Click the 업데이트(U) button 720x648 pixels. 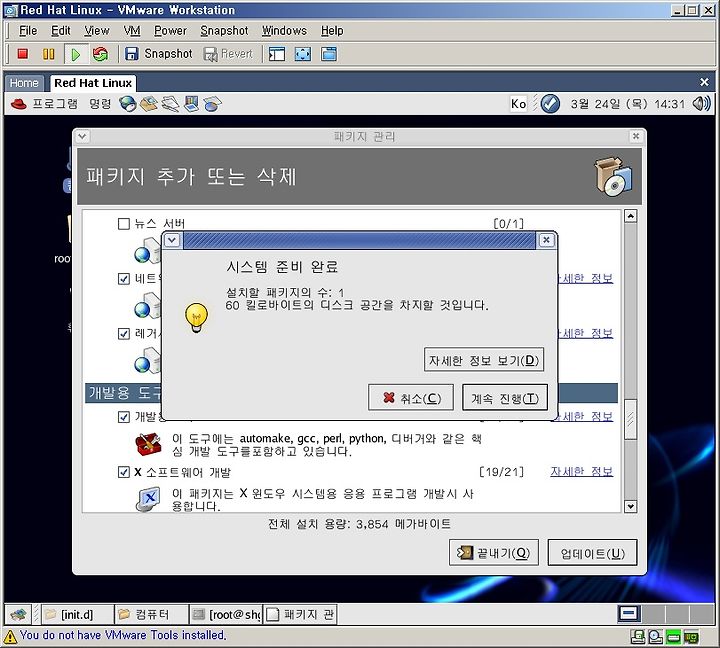[x=592, y=553]
